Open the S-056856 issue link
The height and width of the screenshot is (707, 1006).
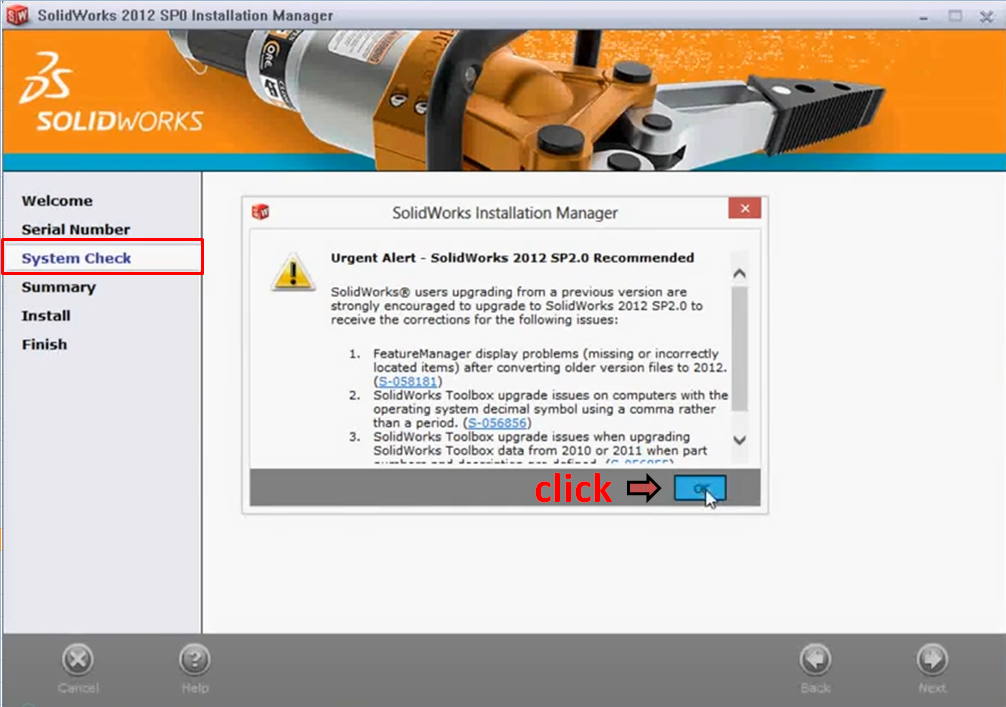(497, 423)
